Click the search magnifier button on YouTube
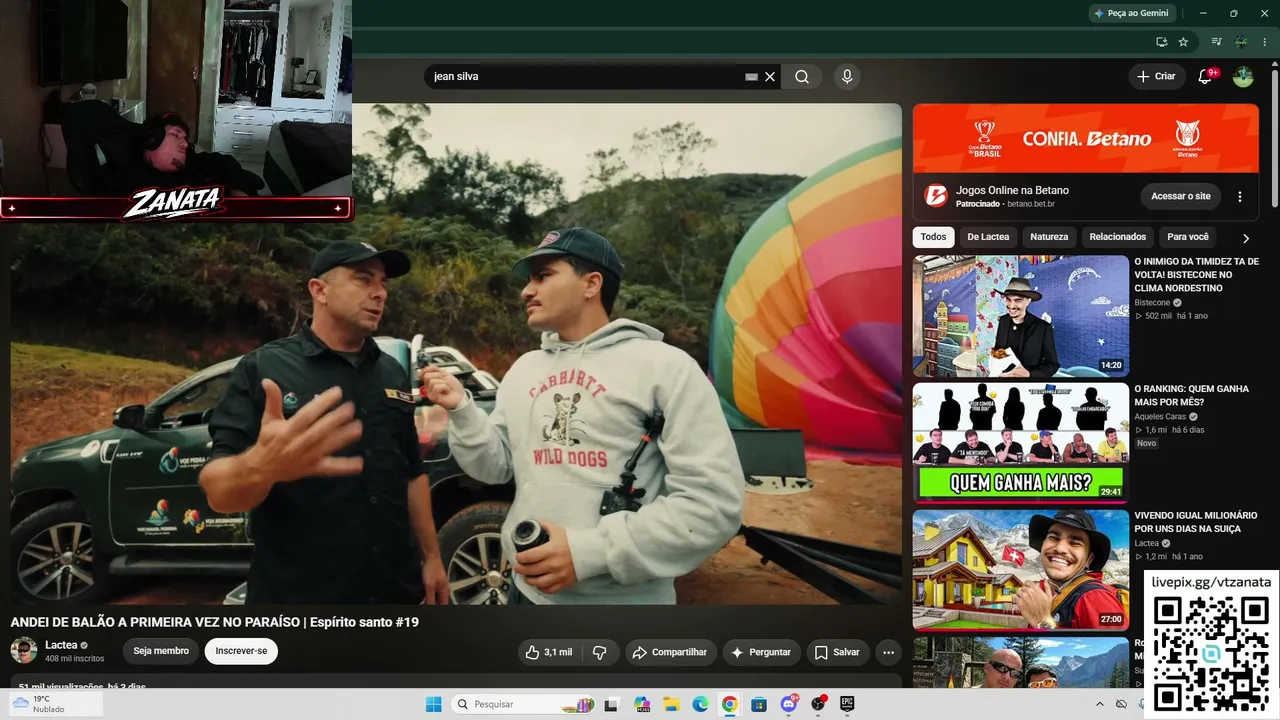1280x720 pixels. [x=802, y=77]
